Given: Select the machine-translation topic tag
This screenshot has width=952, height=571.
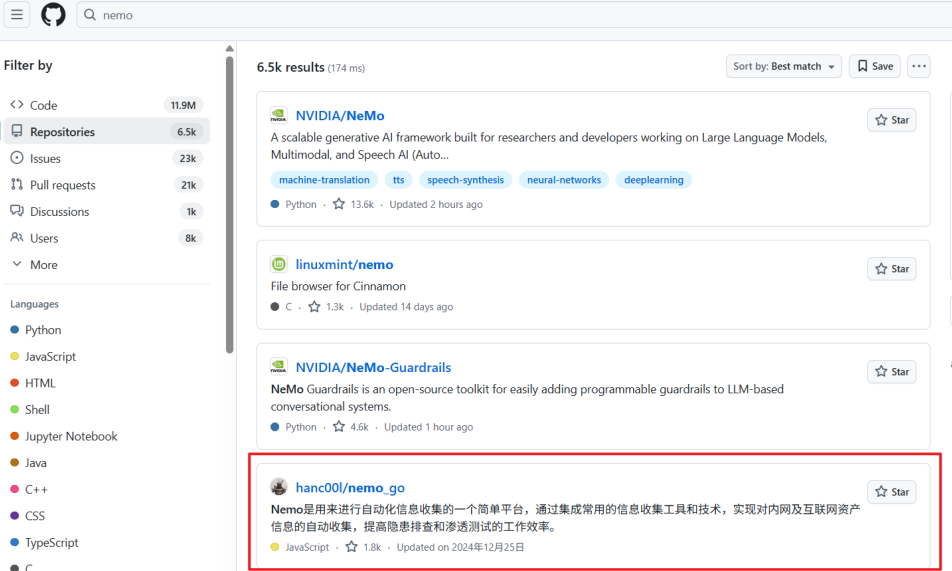Looking at the screenshot, I should (x=324, y=180).
